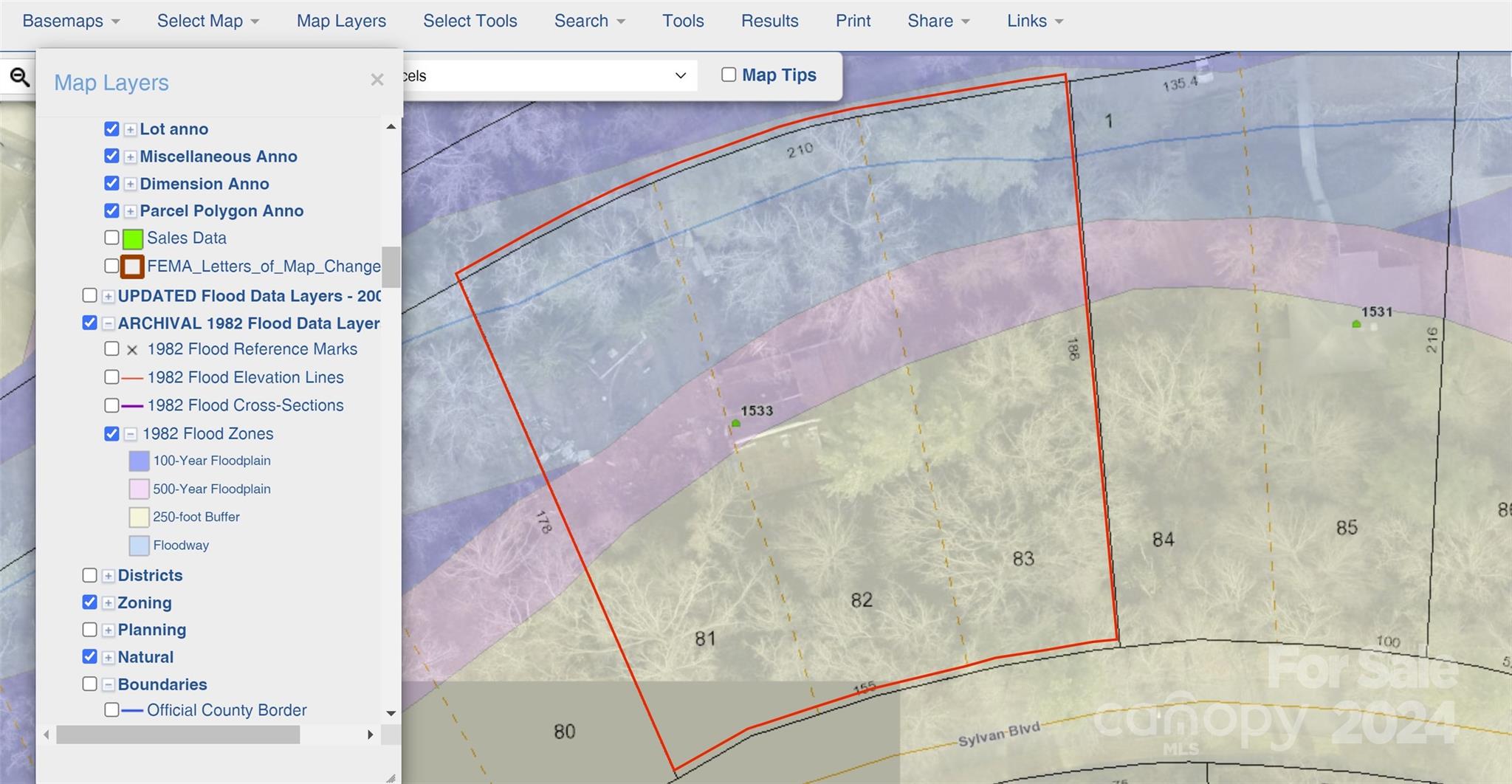The height and width of the screenshot is (784, 1512).
Task: Collapse the ARCHIVAL 1982 Flood Data group
Action: [108, 324]
